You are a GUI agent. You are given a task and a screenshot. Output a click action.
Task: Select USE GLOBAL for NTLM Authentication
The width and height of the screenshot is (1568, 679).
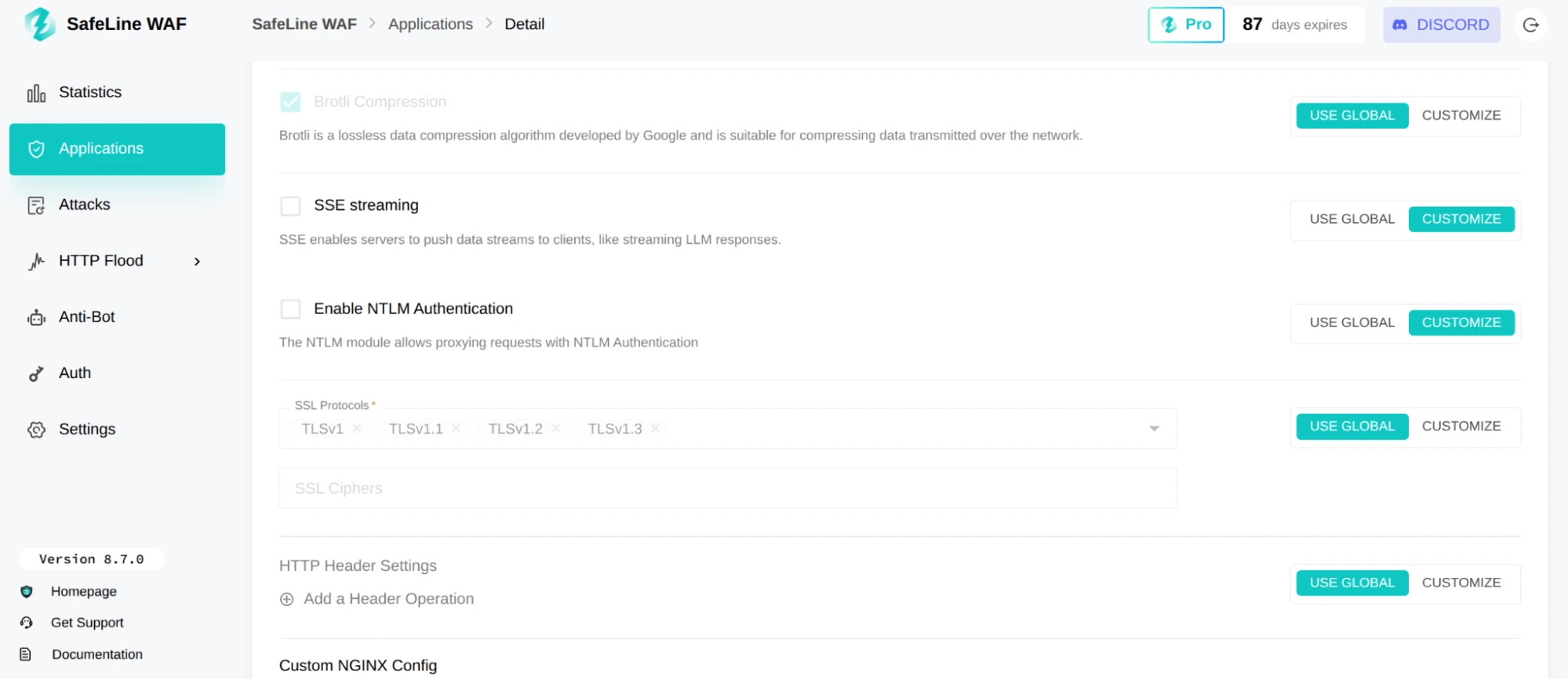(1352, 322)
